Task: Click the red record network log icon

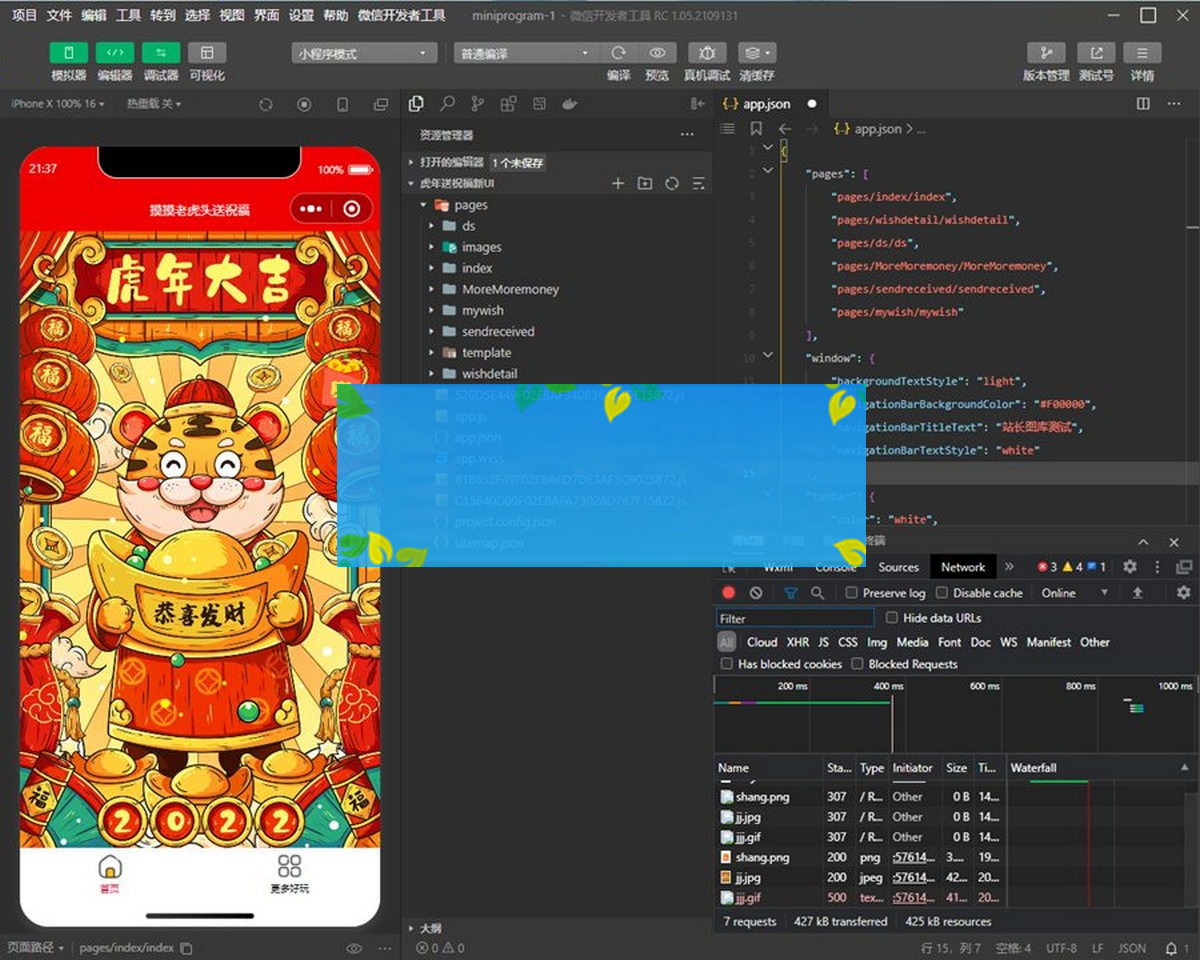Action: pyautogui.click(x=729, y=593)
